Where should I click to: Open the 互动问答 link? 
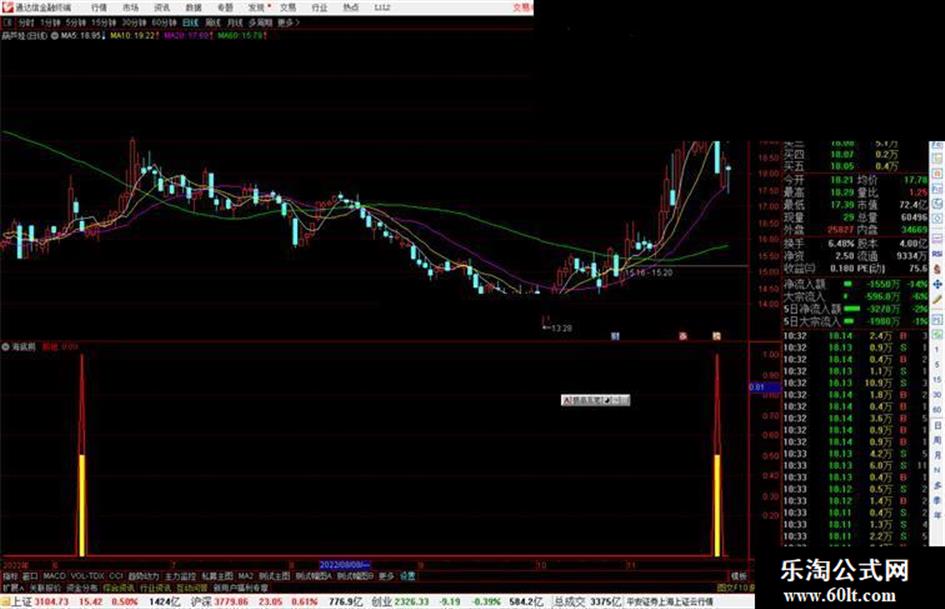pos(192,587)
